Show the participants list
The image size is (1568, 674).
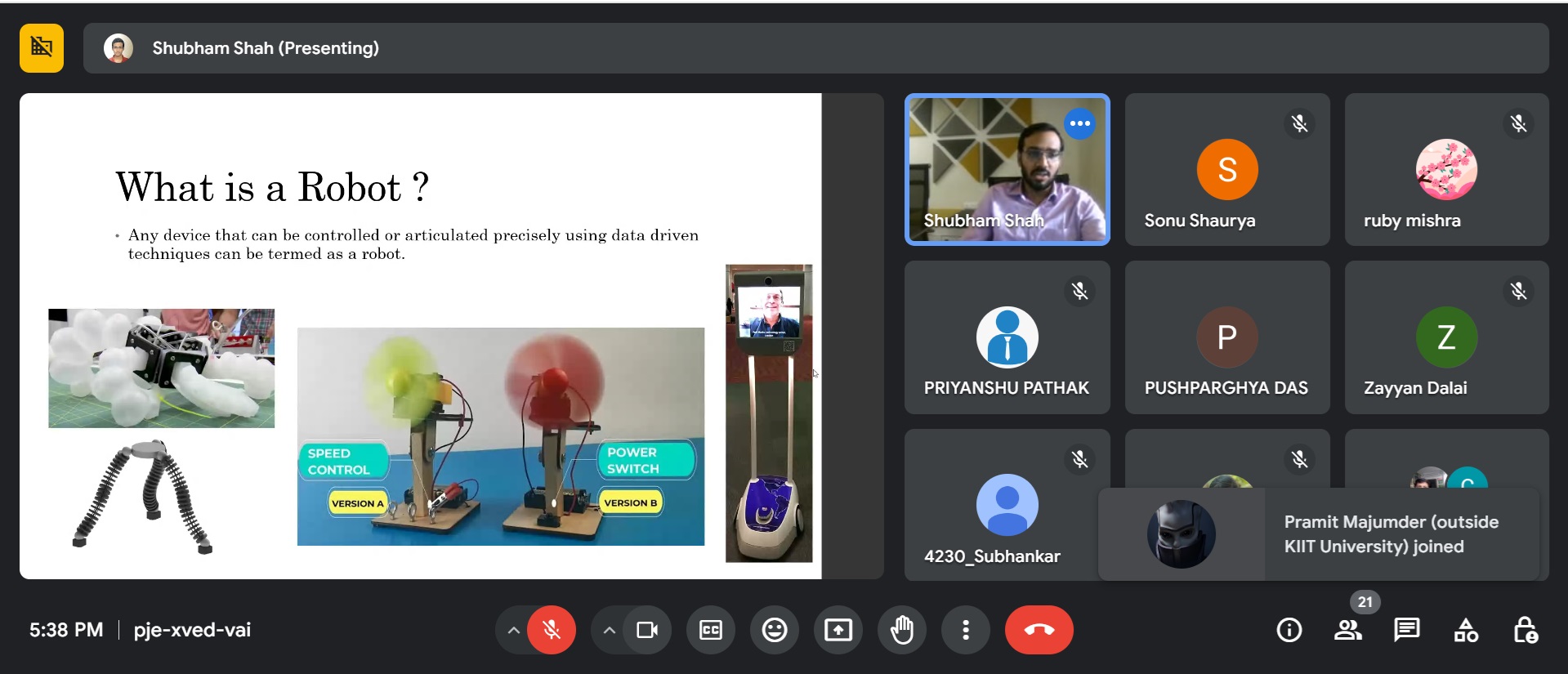[x=1347, y=630]
